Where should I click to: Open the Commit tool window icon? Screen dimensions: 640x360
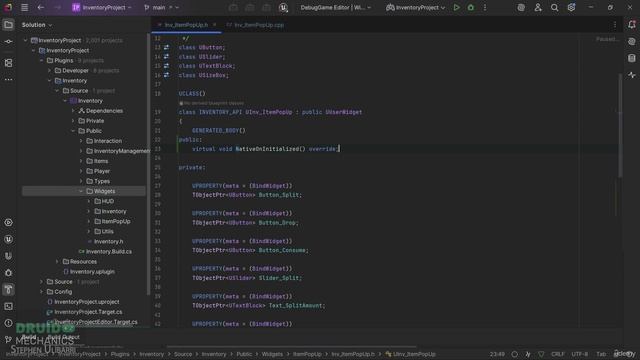[x=8, y=42]
